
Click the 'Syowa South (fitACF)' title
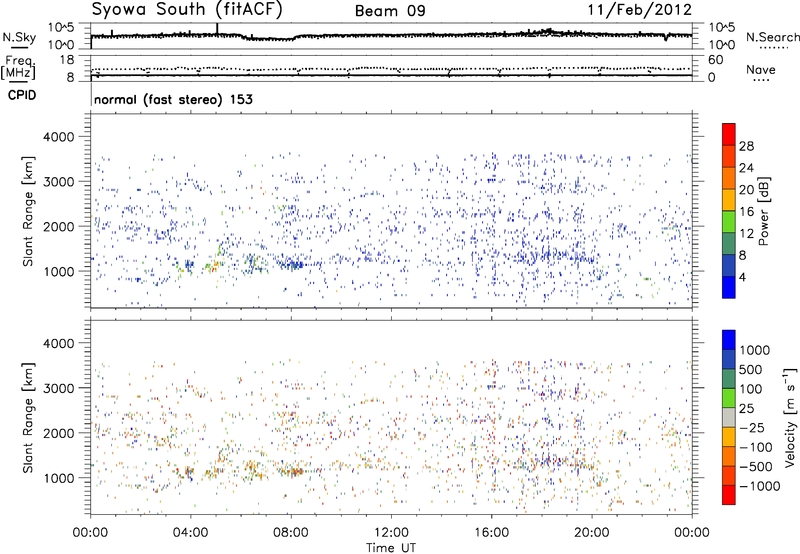(187, 9)
